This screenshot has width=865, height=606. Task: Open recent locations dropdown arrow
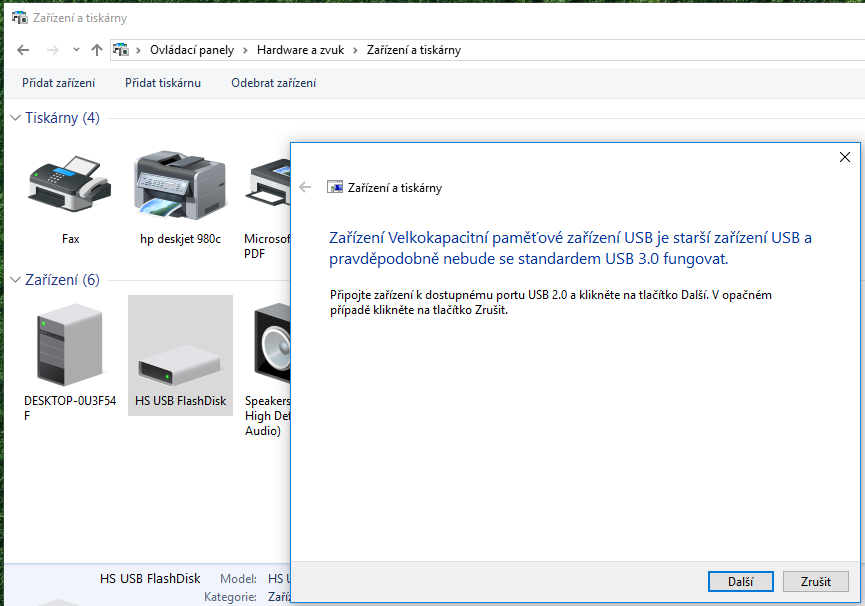[x=76, y=50]
